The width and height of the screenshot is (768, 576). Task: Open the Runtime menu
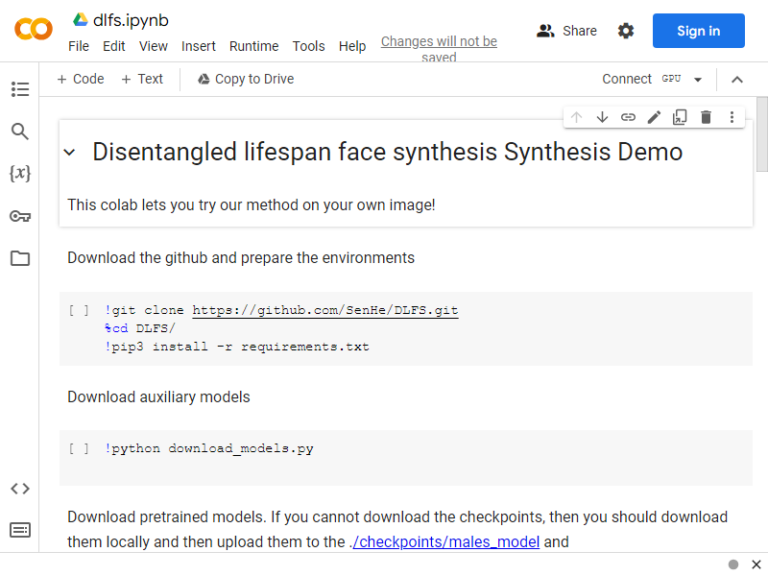[x=254, y=46]
